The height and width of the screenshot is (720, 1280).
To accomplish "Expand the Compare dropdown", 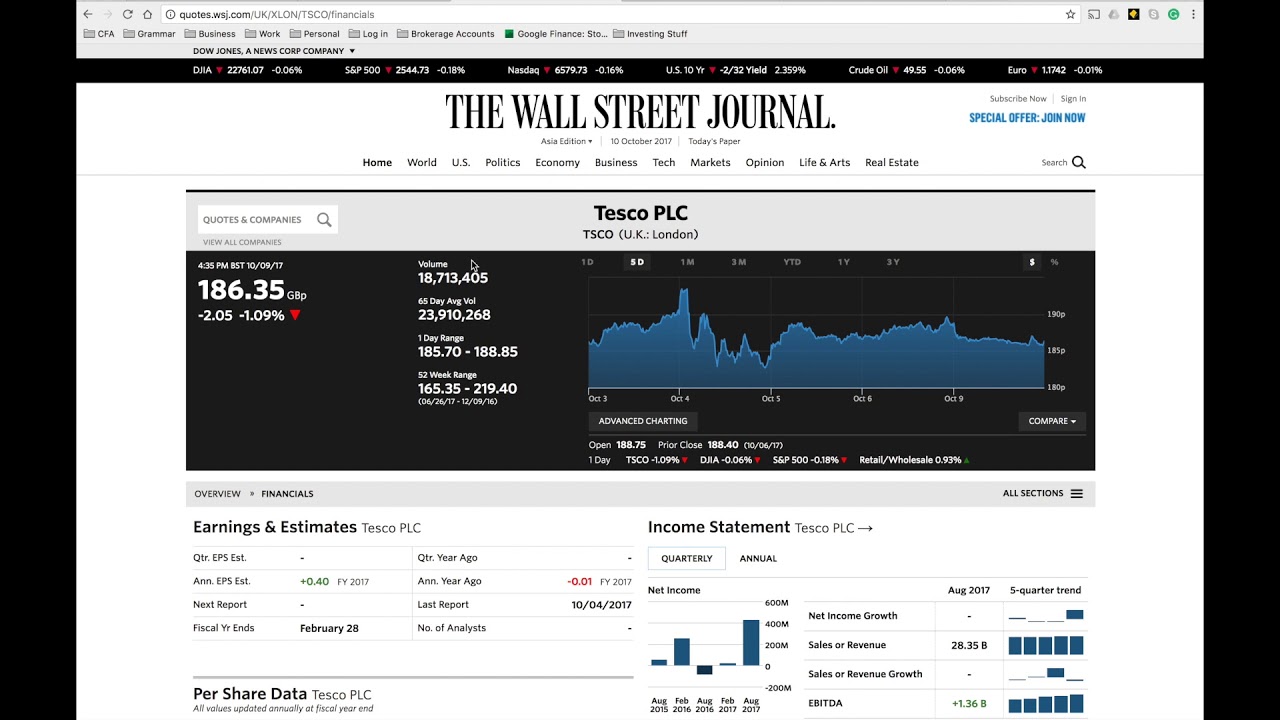I will (1052, 421).
